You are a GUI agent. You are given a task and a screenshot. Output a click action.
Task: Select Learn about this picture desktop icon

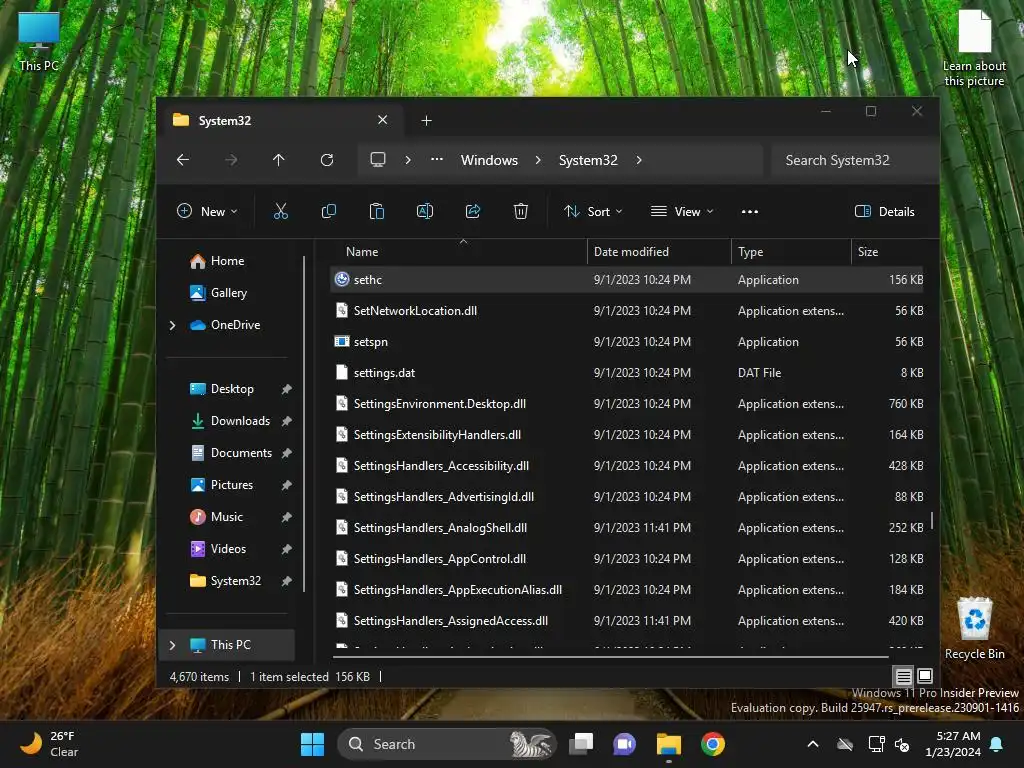[x=974, y=48]
